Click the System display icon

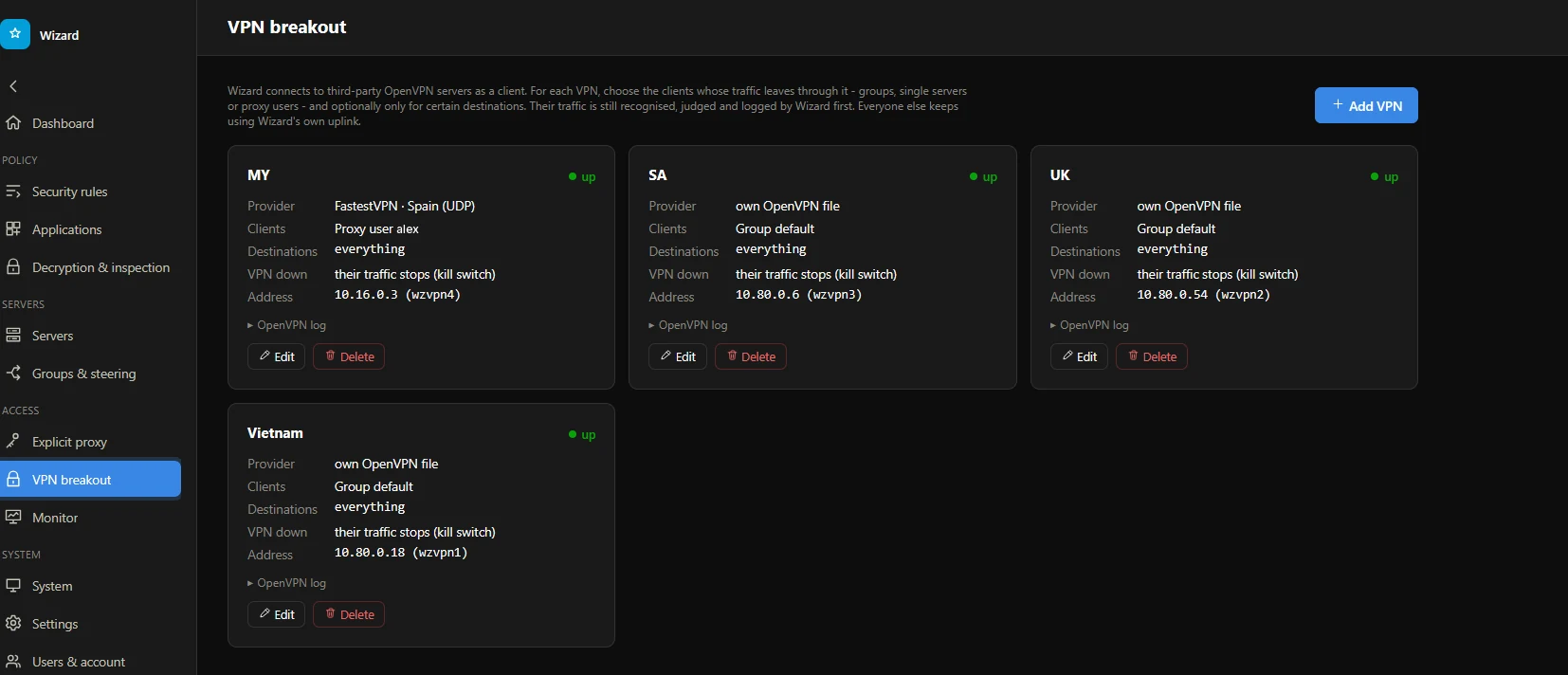13,586
